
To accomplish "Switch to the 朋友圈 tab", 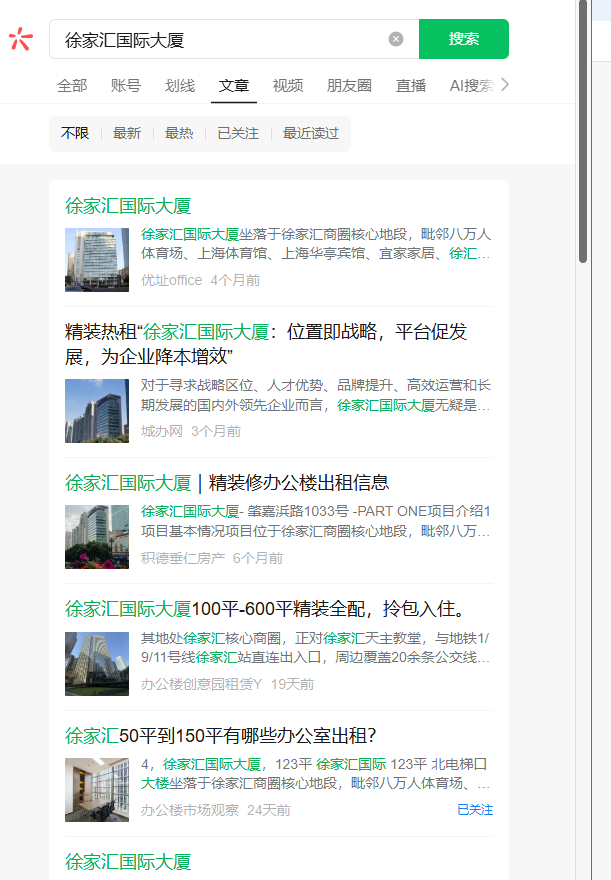I will click(349, 85).
